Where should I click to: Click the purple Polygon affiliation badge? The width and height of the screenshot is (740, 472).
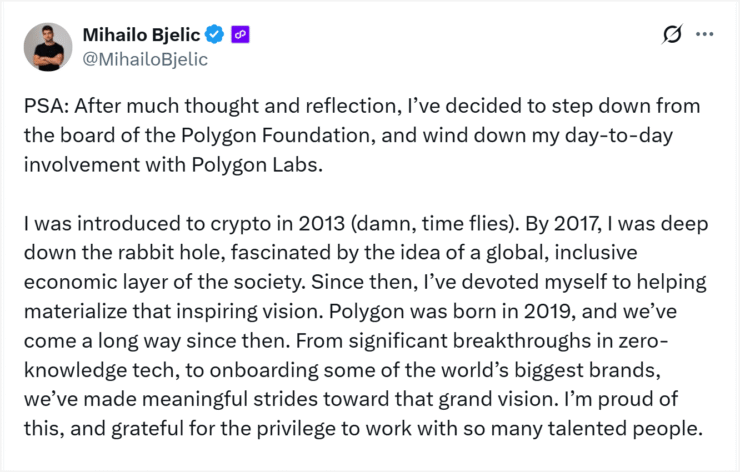[x=240, y=34]
